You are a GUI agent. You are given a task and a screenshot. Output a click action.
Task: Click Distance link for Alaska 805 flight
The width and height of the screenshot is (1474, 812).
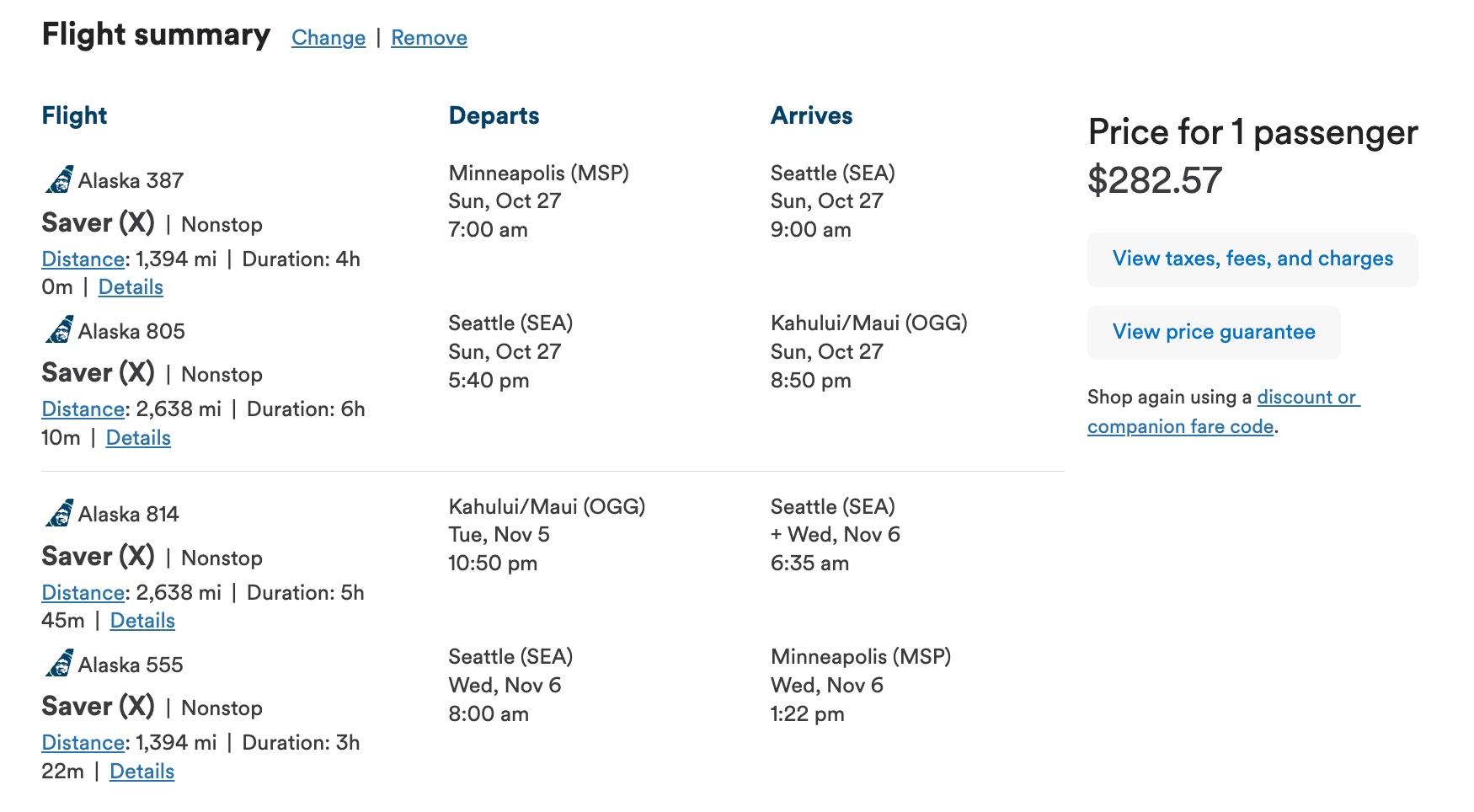click(83, 409)
